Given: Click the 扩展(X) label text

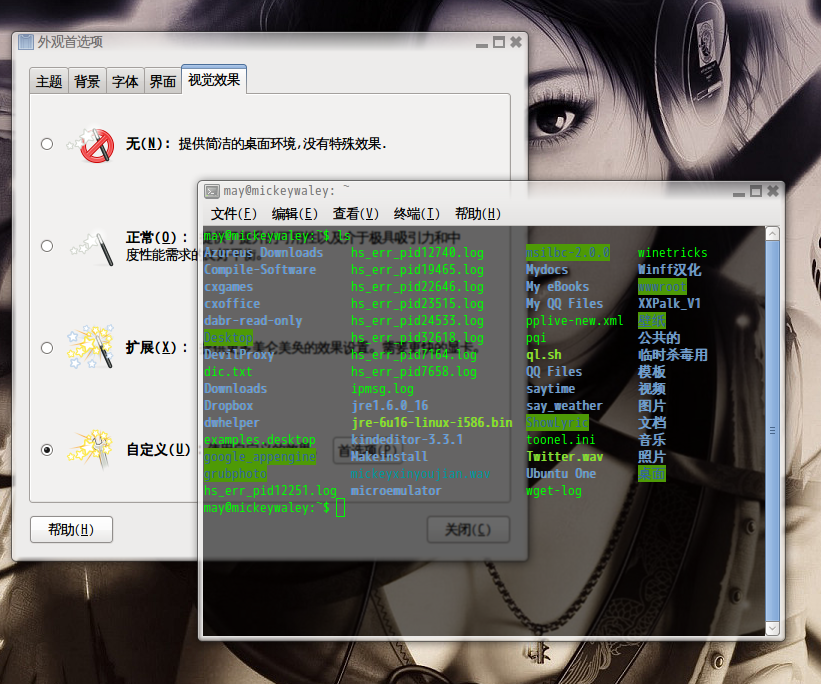Looking at the screenshot, I should [156, 347].
